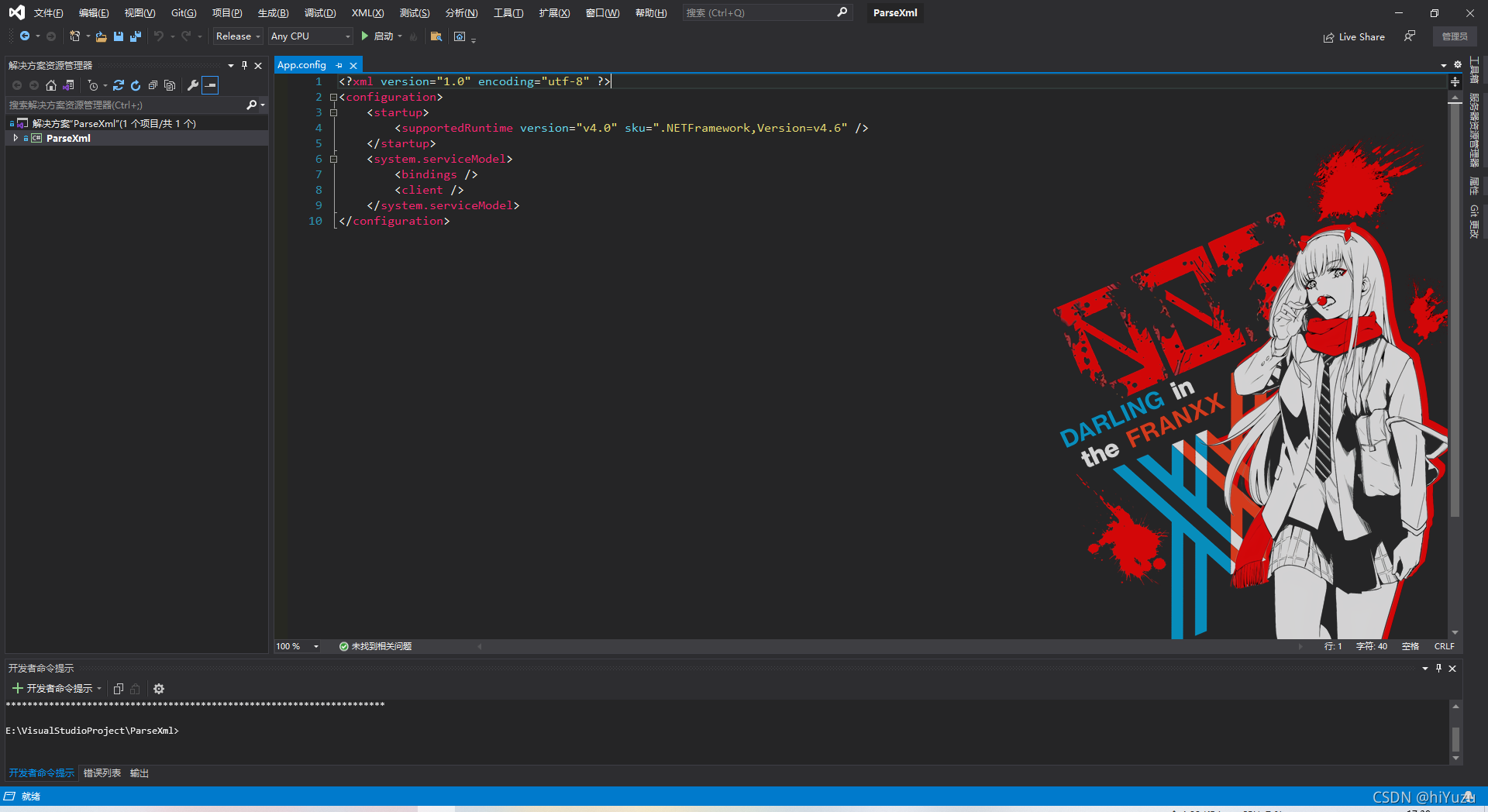Click Collapse All icon in Solution Explorer
1488x812 pixels.
153,85
